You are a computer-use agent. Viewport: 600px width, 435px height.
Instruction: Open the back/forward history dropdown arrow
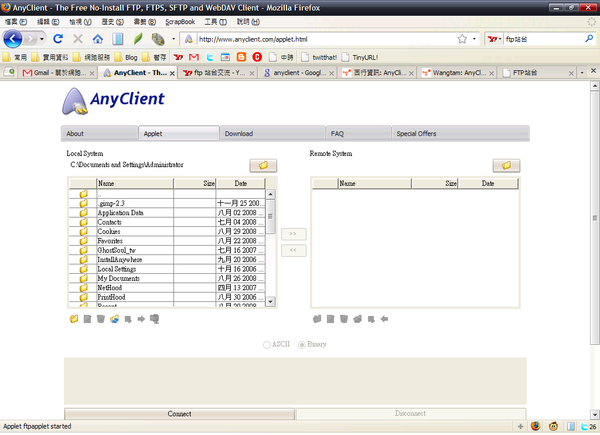(x=42, y=39)
